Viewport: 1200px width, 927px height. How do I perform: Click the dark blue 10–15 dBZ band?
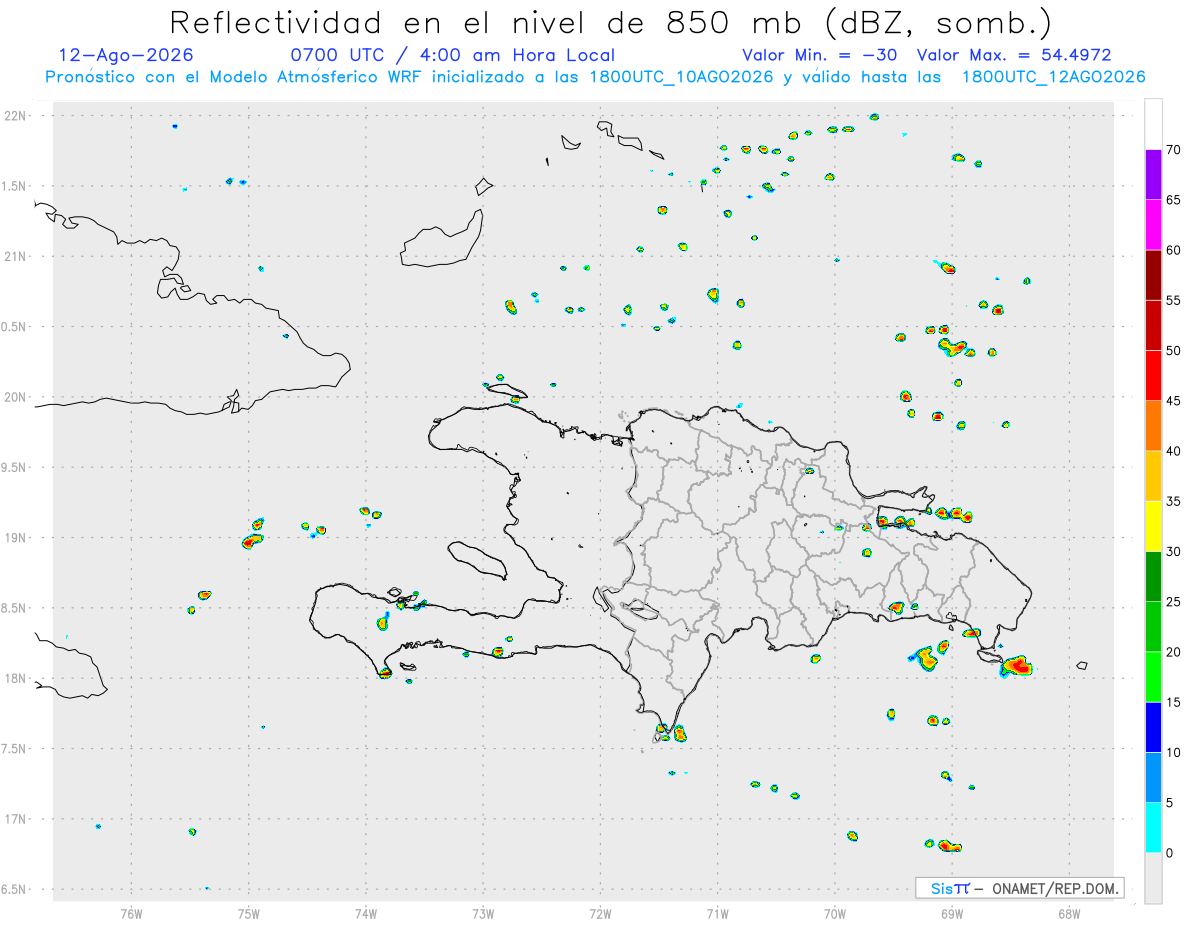click(x=1153, y=727)
